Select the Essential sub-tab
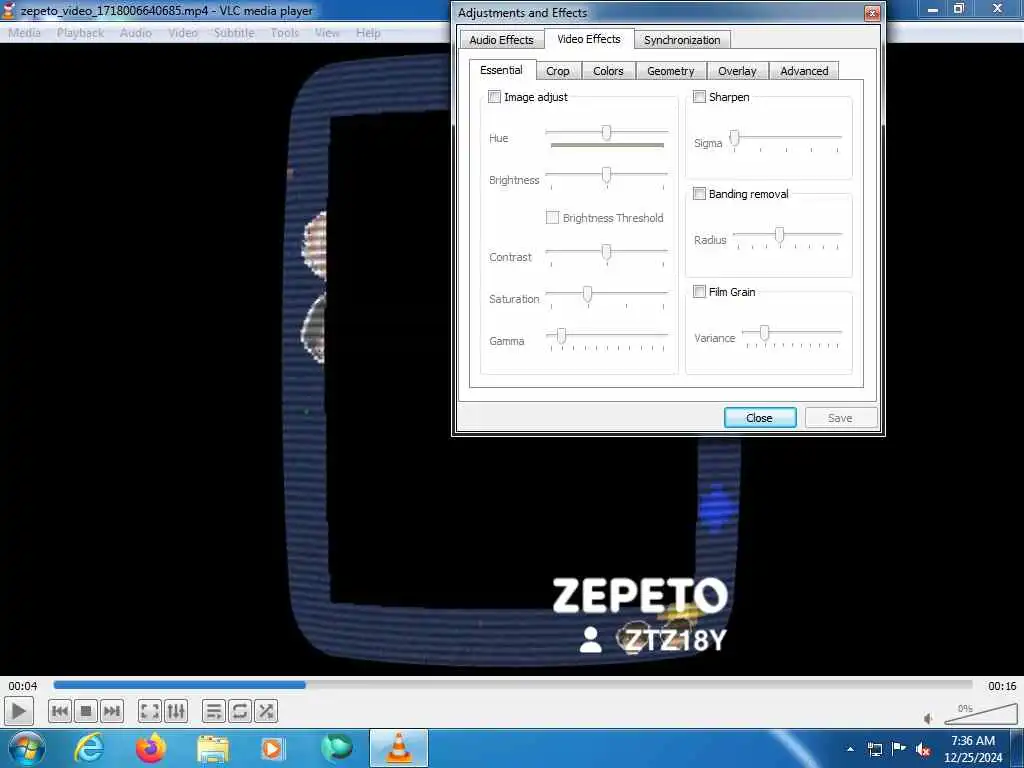Screen dimensions: 1024x768 tap(502, 70)
